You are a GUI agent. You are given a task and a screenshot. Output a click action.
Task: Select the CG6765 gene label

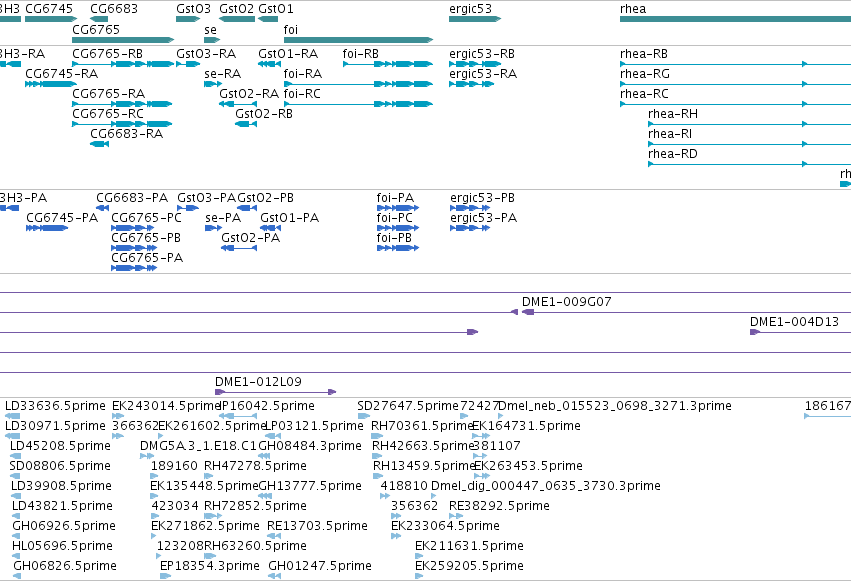[96, 29]
